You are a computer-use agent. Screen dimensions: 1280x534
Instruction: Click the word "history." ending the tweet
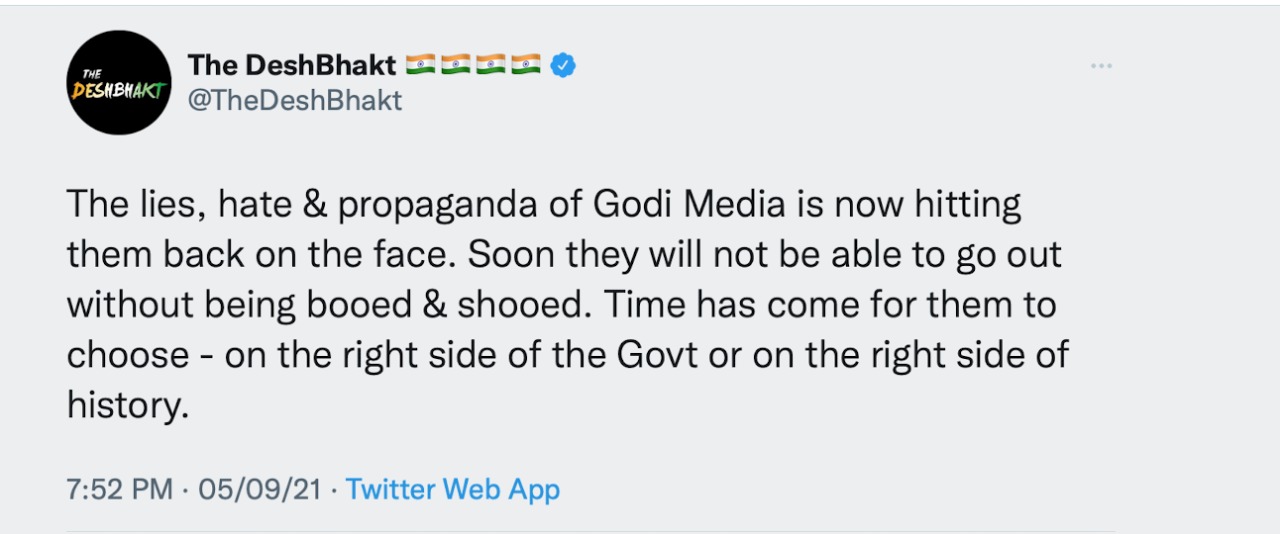pyautogui.click(x=127, y=404)
